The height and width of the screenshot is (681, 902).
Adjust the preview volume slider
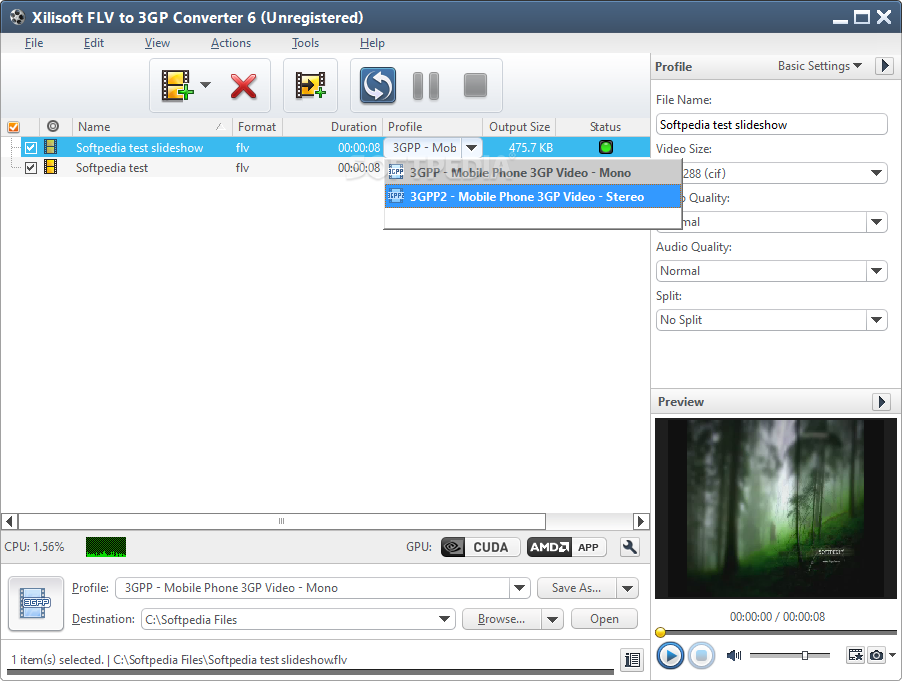[x=805, y=655]
